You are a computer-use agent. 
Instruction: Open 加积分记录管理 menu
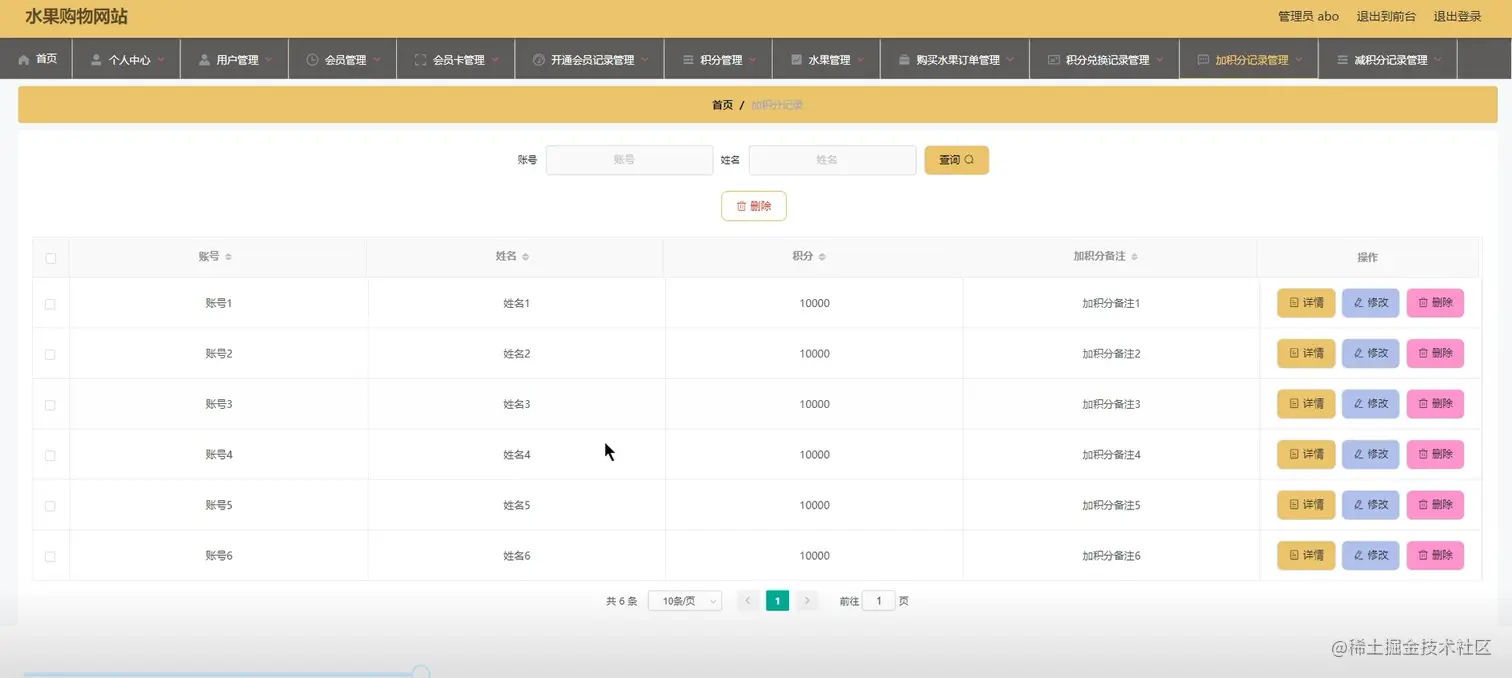[1249, 59]
